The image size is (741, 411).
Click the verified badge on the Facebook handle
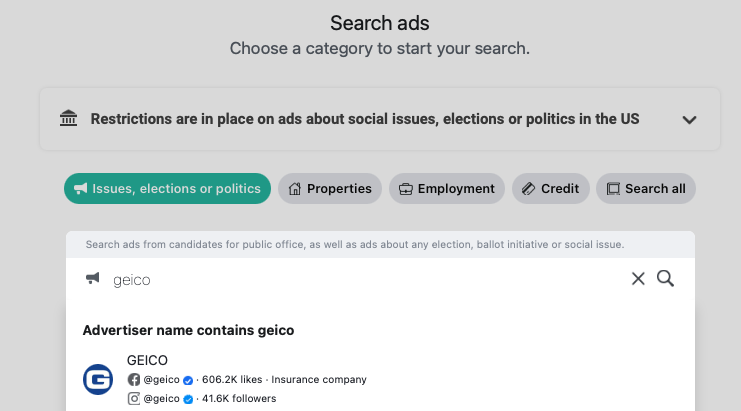pos(188,380)
